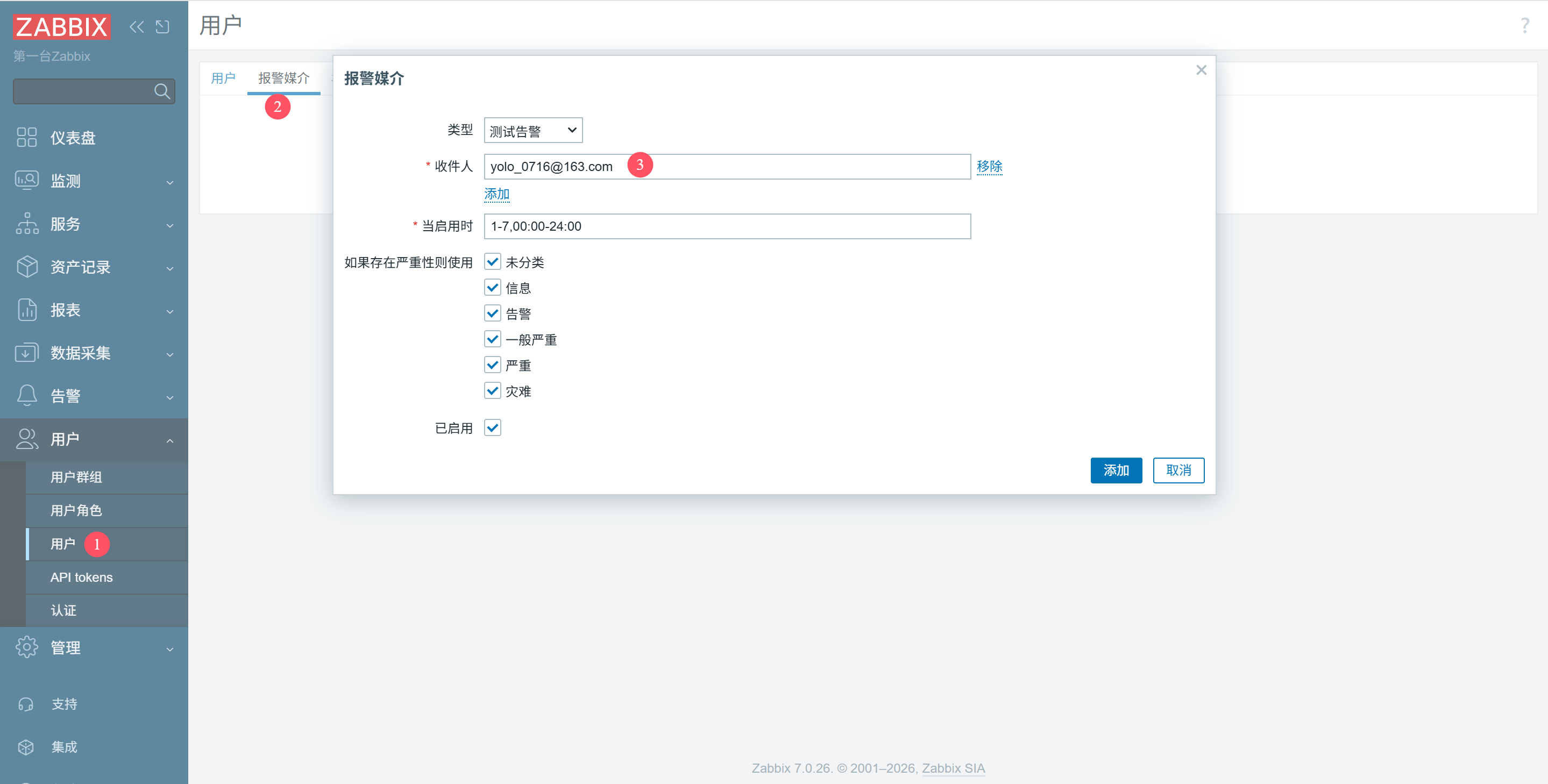The image size is (1548, 784).
Task: Click the 数据采集 data collection icon
Action: tap(26, 353)
